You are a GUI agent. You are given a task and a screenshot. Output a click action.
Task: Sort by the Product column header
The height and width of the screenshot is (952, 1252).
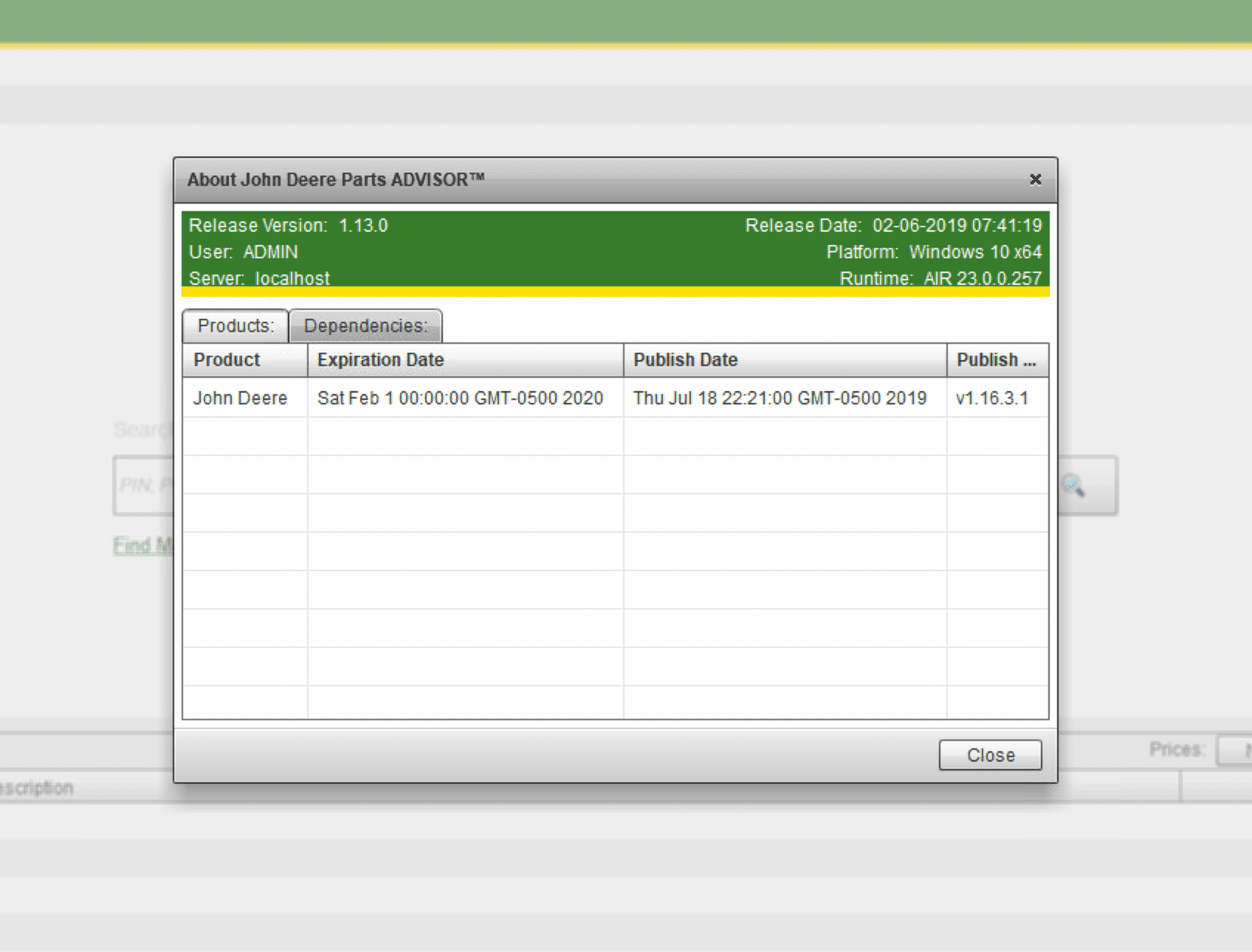click(x=245, y=360)
